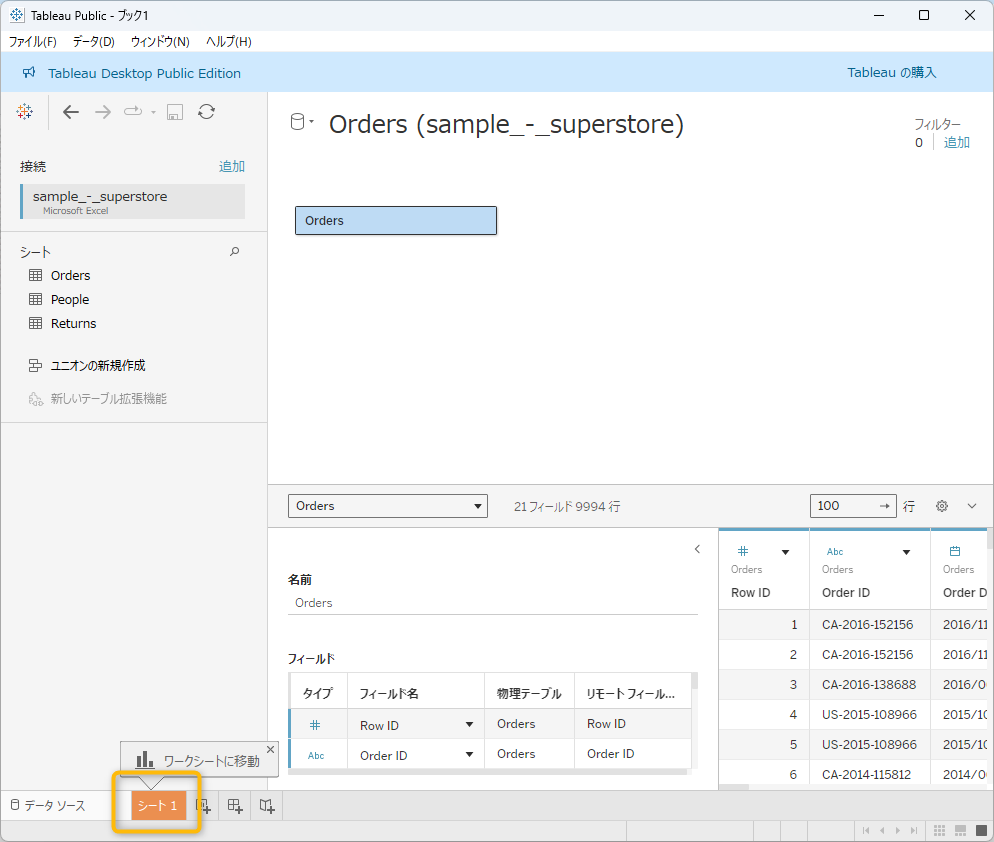The width and height of the screenshot is (994, 842).
Task: Open the data grid settings gear icon
Action: click(941, 506)
